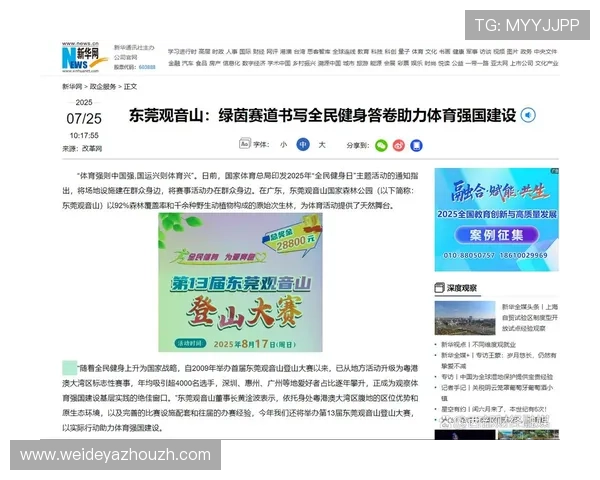The height and width of the screenshot is (480, 600).
Task: Click the 600888 stock code link
Action: (147, 67)
